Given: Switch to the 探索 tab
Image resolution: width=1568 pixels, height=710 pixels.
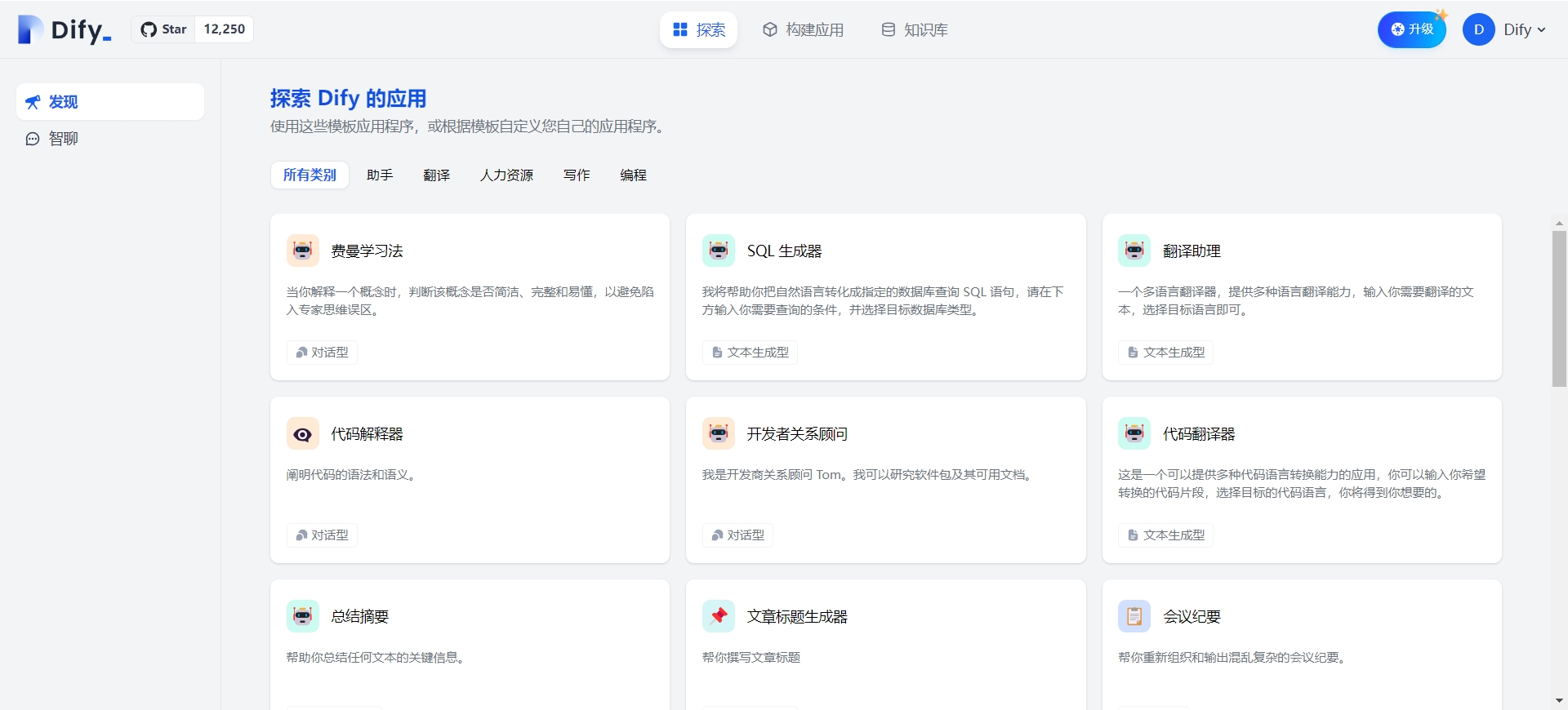Looking at the screenshot, I should pos(699,30).
